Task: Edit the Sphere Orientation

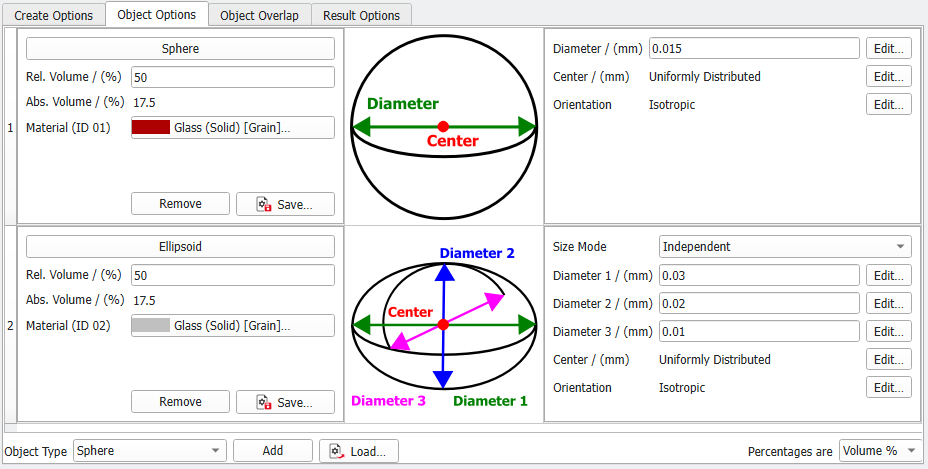Action: (x=889, y=104)
